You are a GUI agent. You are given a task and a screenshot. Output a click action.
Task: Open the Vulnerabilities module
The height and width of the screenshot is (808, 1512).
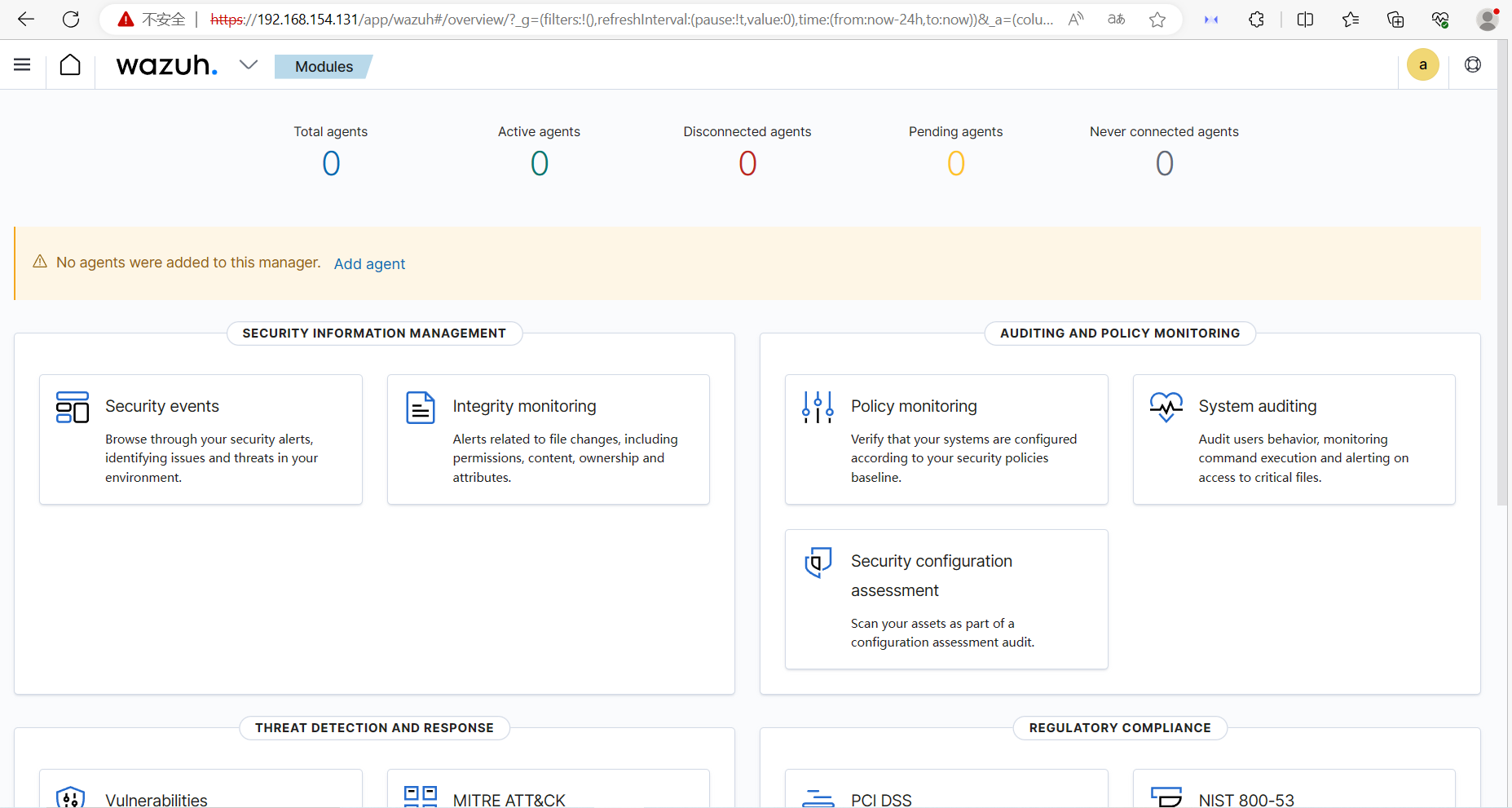coord(201,788)
